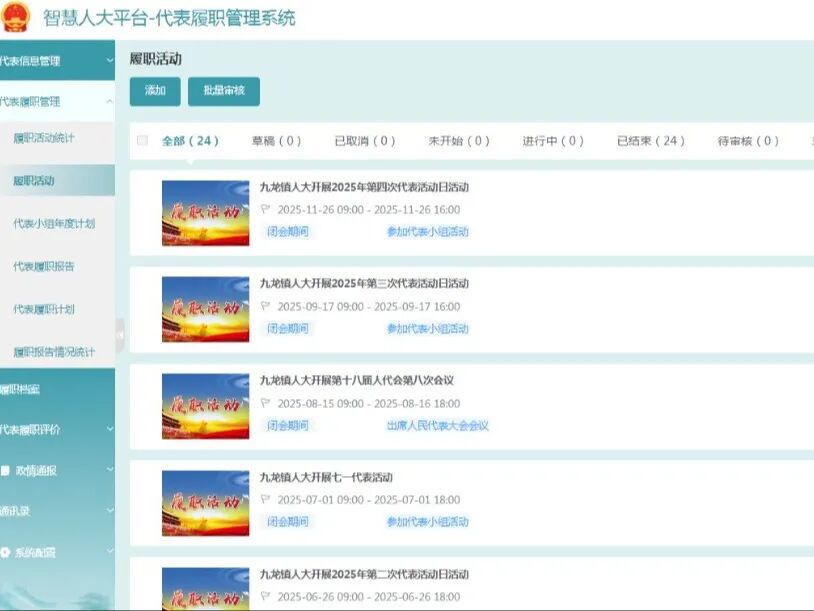Click flag icon of 第三次代表活动日 entry
Viewport: 814px width, 611px height.
pyautogui.click(x=266, y=306)
